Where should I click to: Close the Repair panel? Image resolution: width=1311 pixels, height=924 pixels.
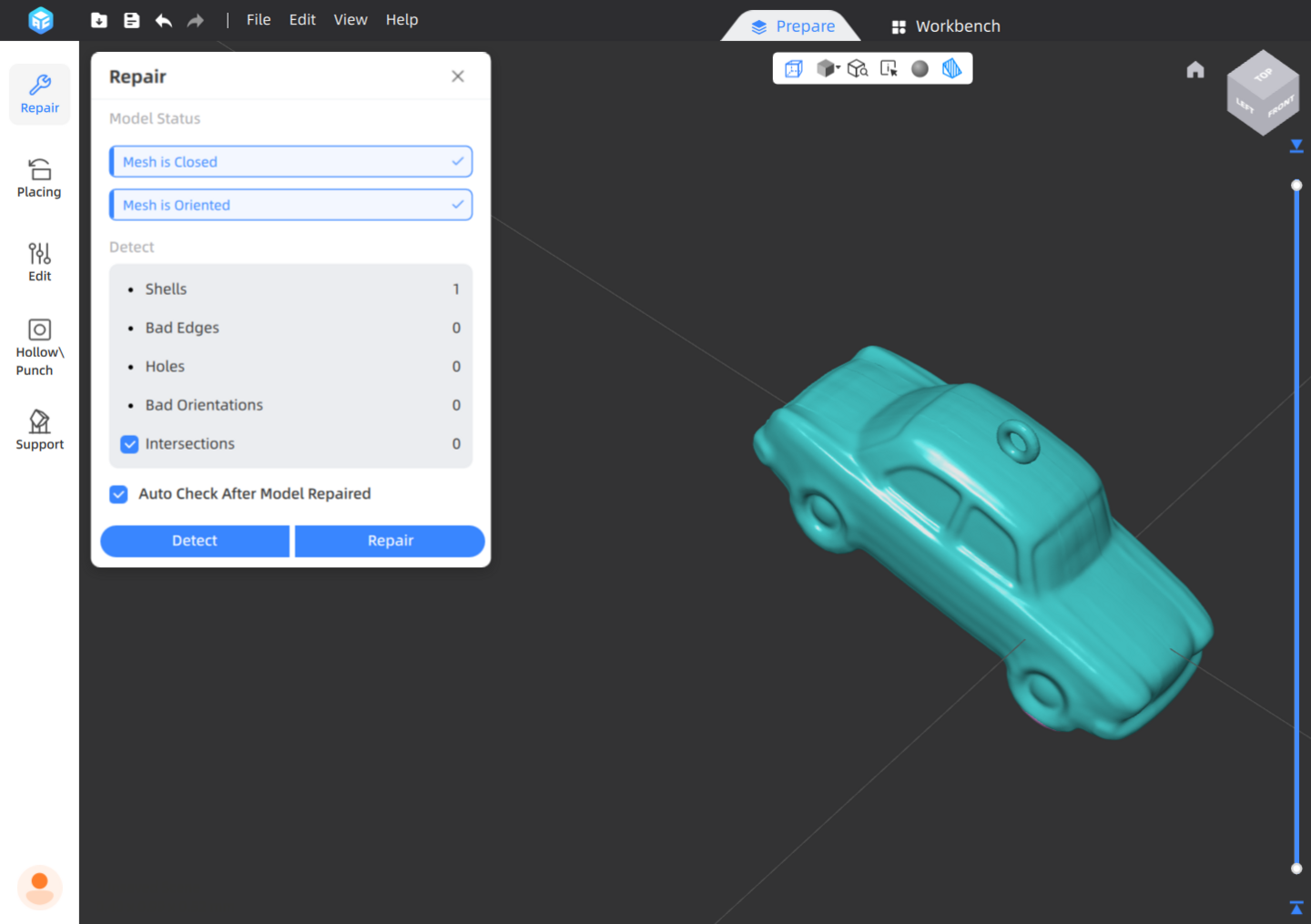point(458,76)
